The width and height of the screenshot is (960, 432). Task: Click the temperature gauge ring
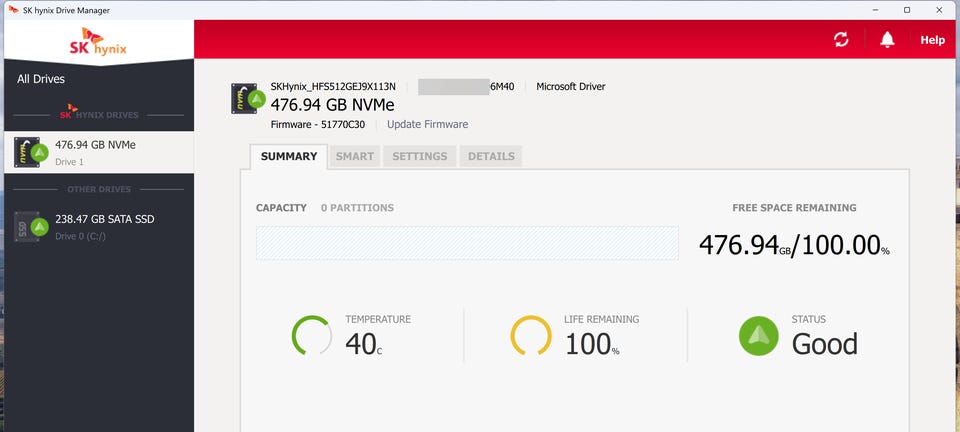click(x=312, y=335)
